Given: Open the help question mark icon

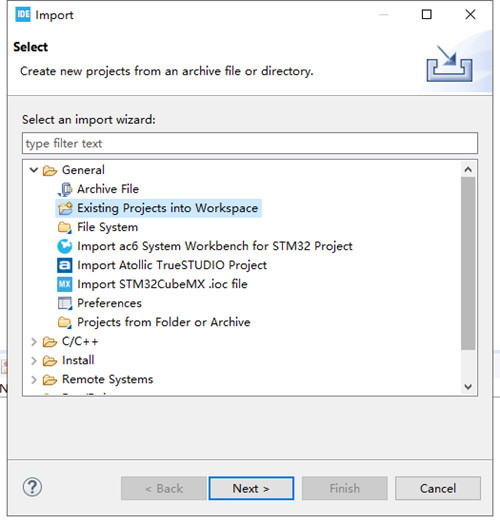Looking at the screenshot, I should point(32,487).
